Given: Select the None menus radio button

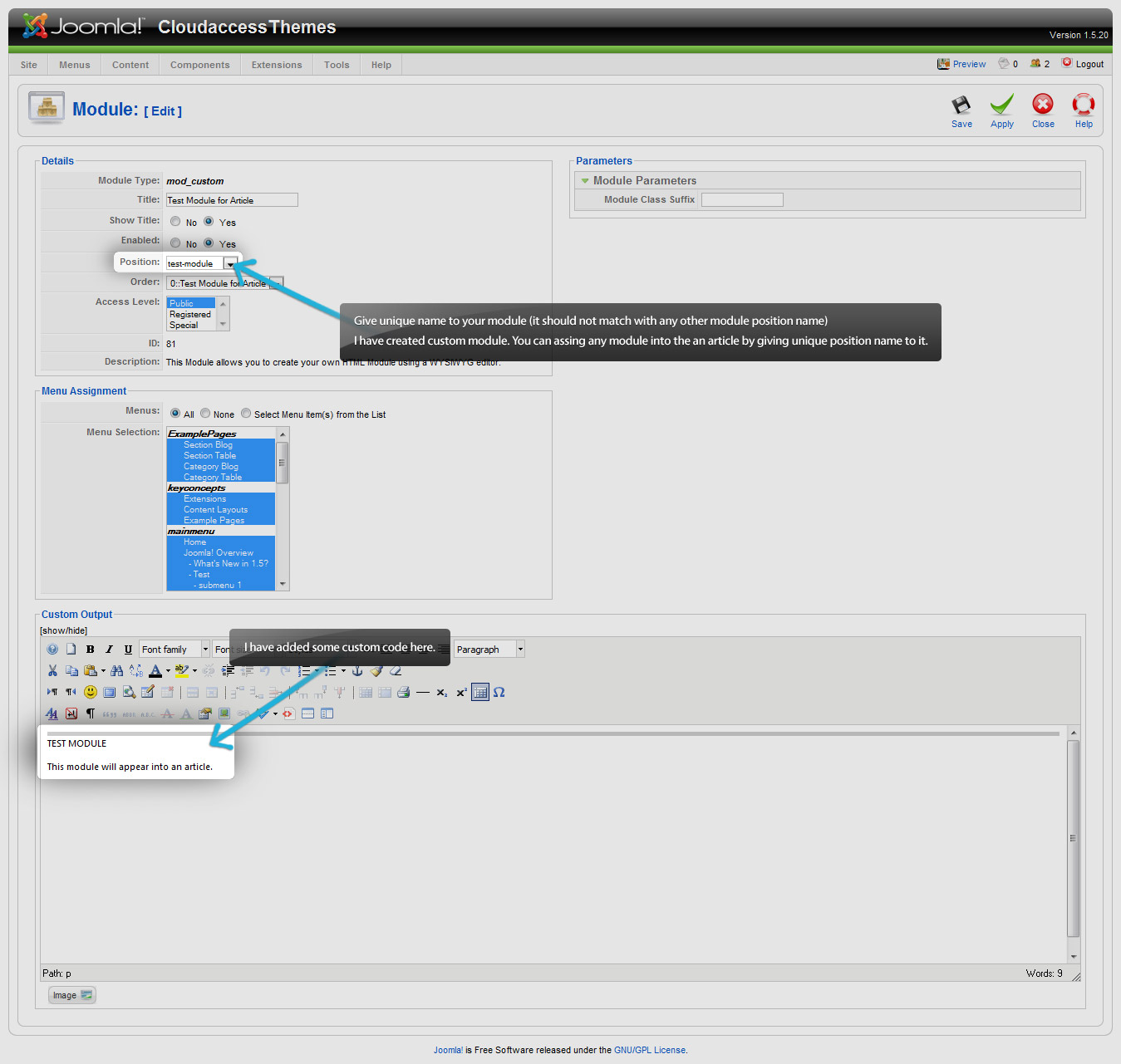Looking at the screenshot, I should [x=205, y=414].
